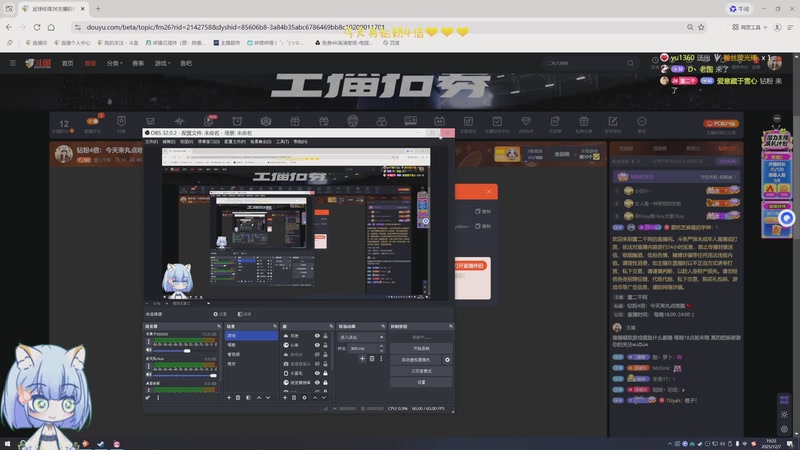The image size is (800, 450).
Task: Open transition options three-dot menu
Action: tap(381, 359)
